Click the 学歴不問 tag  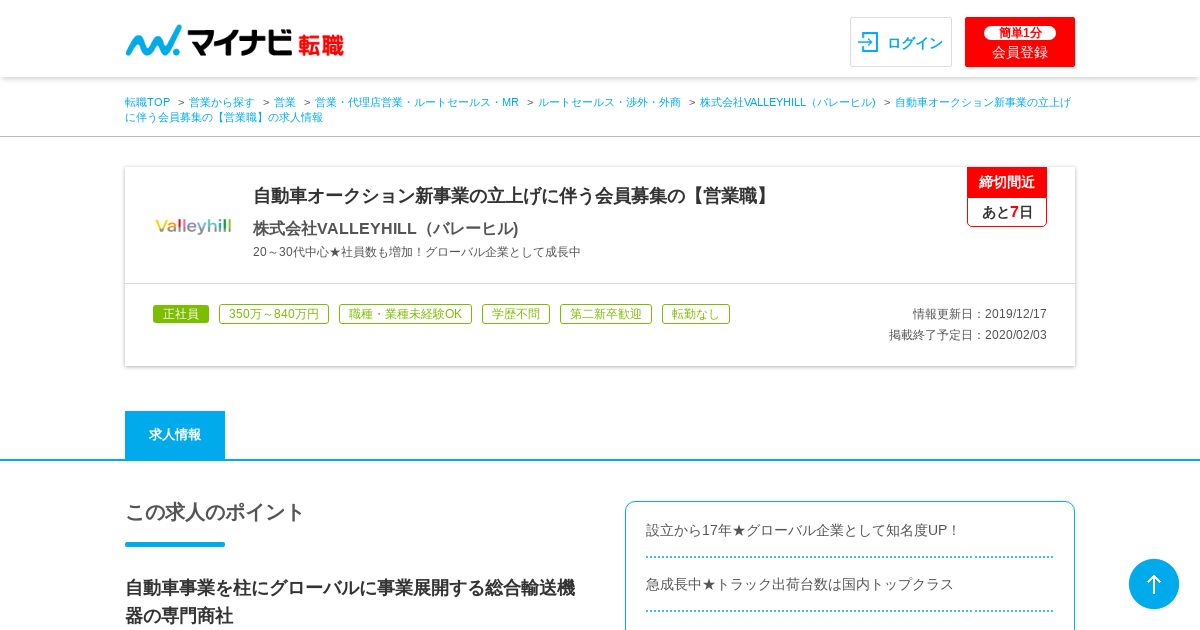(516, 314)
